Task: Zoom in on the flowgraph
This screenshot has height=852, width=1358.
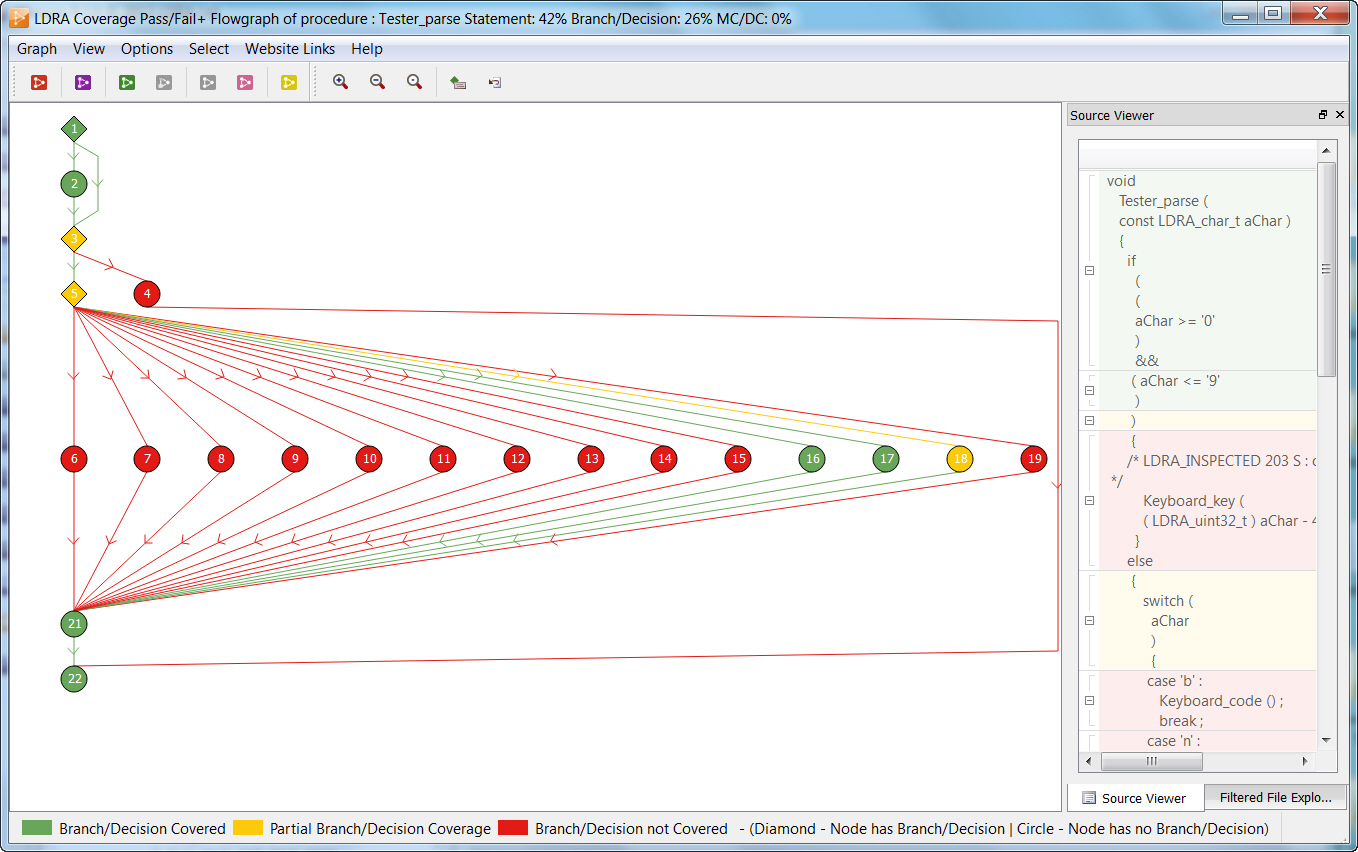Action: [x=341, y=83]
